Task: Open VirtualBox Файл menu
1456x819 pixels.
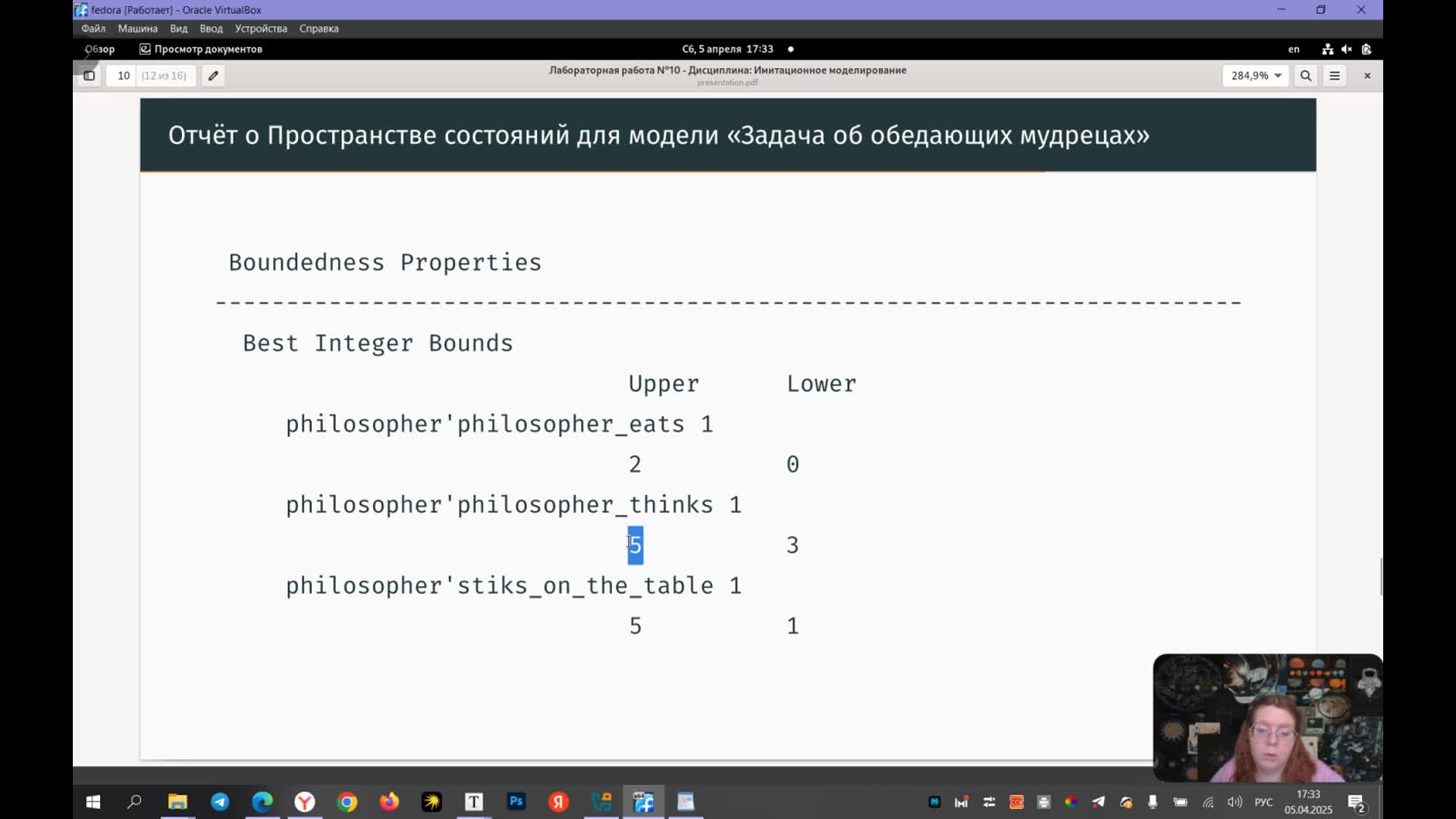Action: [93, 29]
